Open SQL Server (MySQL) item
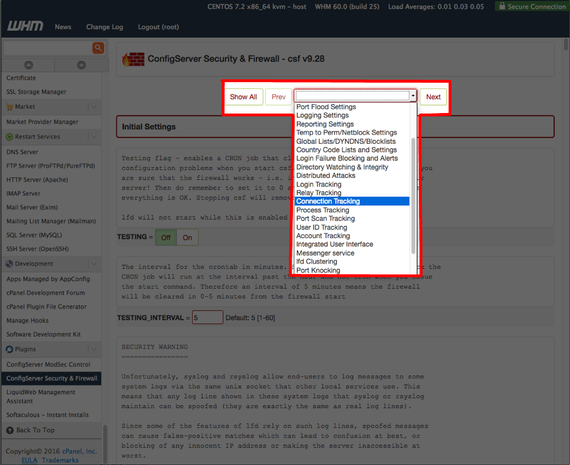570x465 pixels. 34,235
